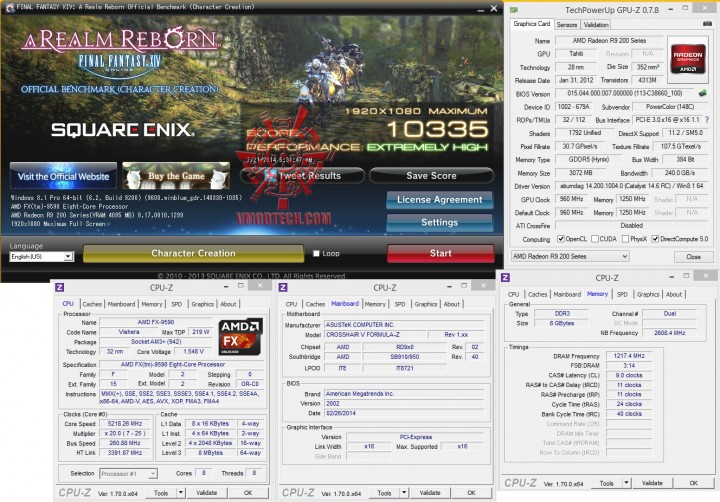
Task: Open Graphics tab in CPU-Z Mainboard window
Action: click(x=426, y=304)
